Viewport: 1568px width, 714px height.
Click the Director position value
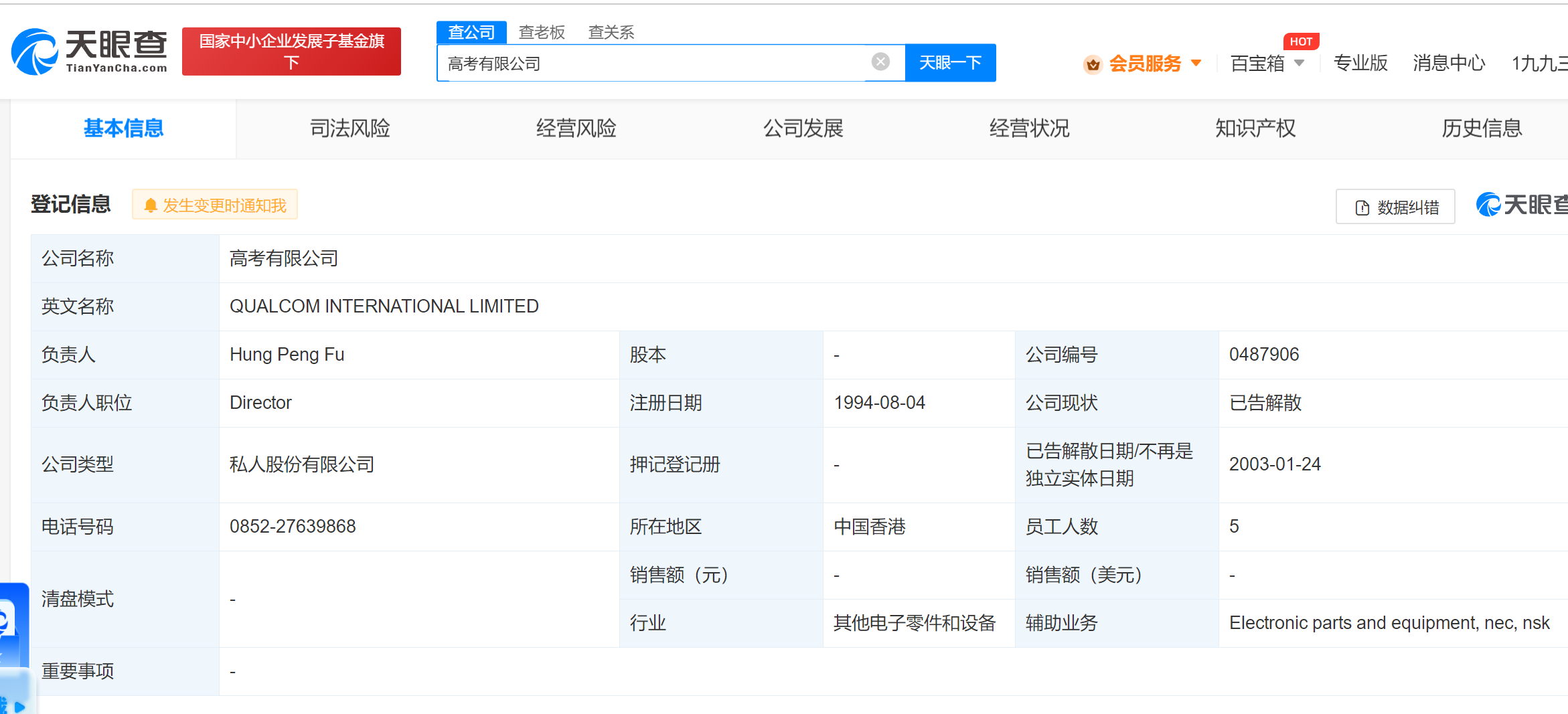[260, 403]
